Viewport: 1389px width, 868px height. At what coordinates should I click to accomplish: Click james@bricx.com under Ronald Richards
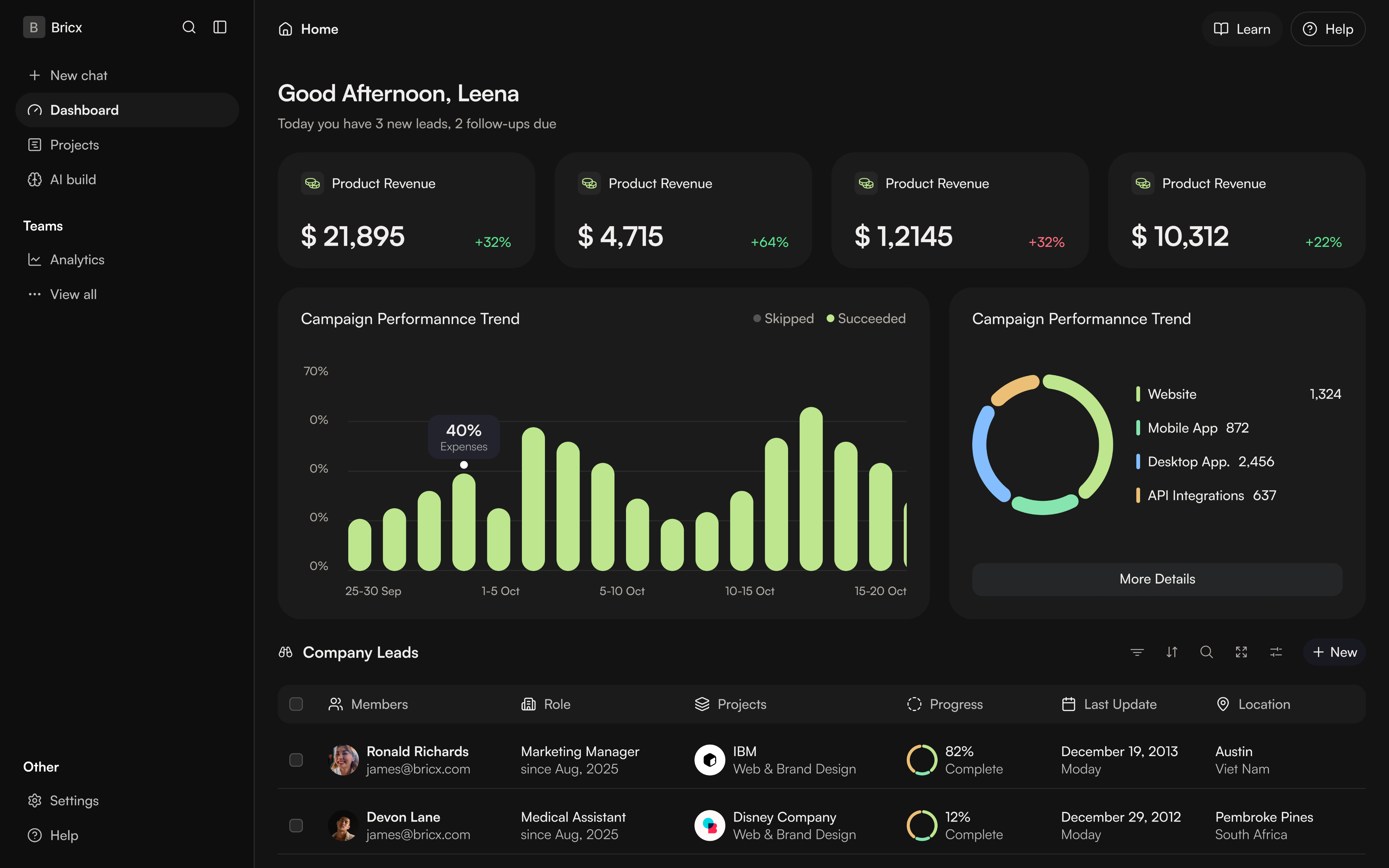[x=418, y=769]
